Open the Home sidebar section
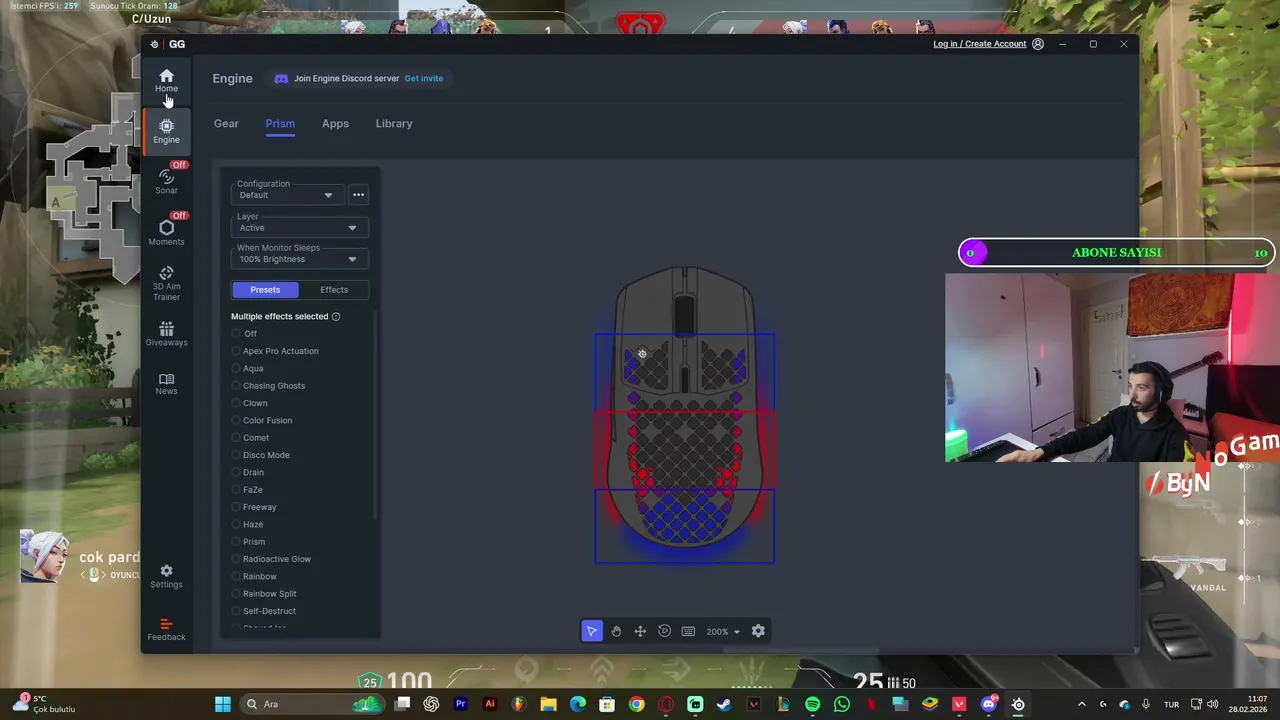 pos(166,81)
